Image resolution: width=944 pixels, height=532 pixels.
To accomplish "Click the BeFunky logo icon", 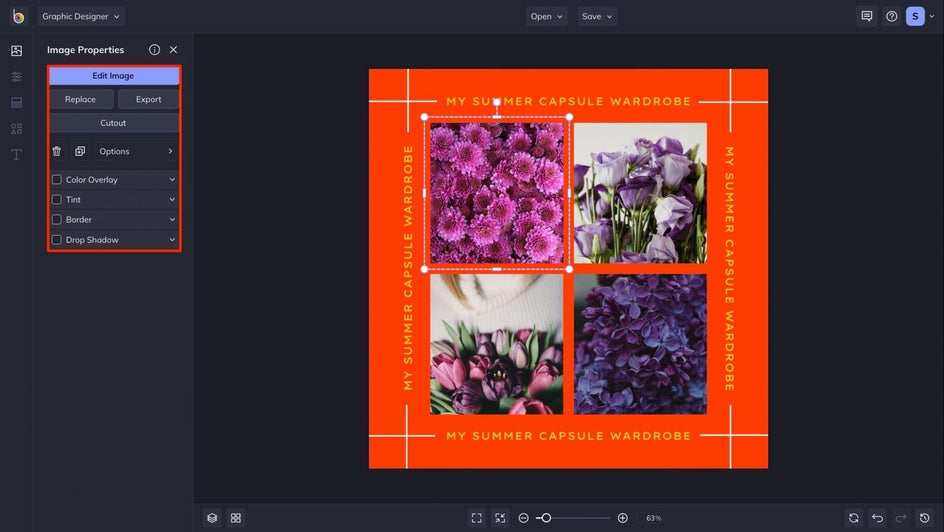I will point(18,16).
